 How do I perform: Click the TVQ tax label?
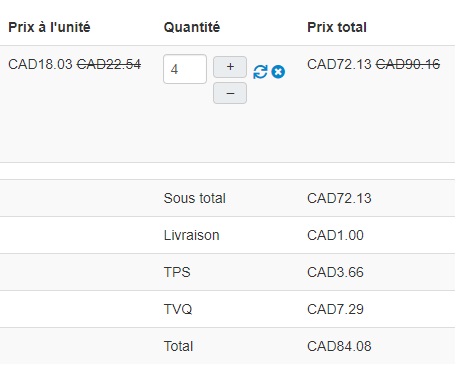tap(178, 309)
